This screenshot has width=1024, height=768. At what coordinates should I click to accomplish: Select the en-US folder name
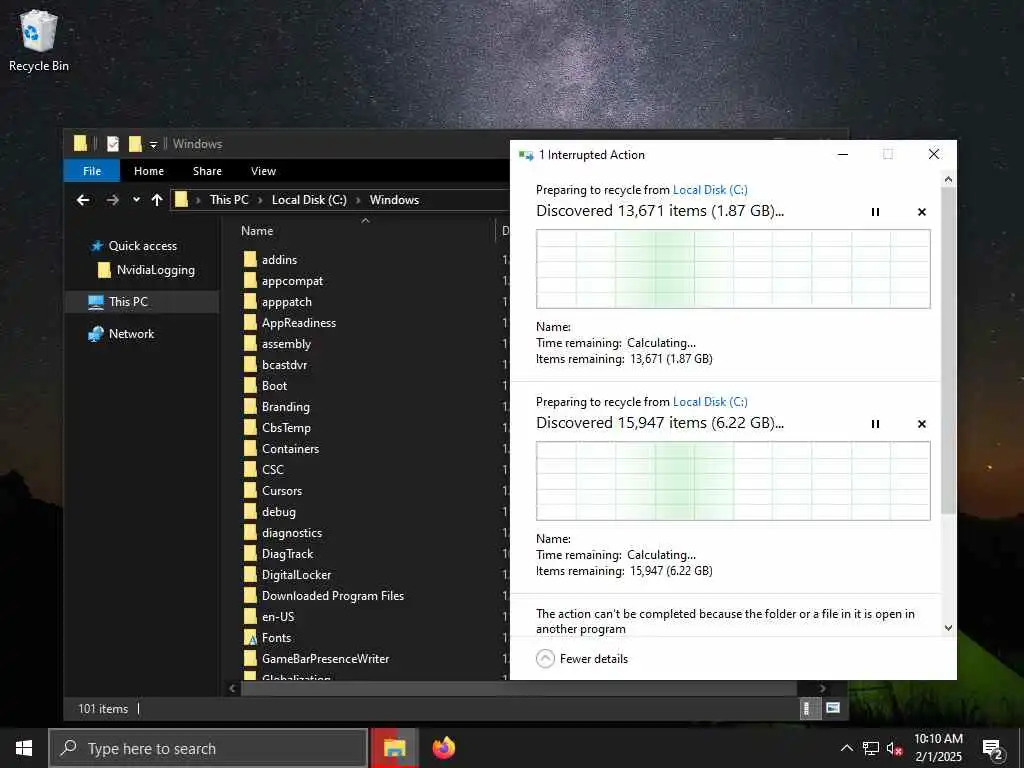pyautogui.click(x=278, y=616)
